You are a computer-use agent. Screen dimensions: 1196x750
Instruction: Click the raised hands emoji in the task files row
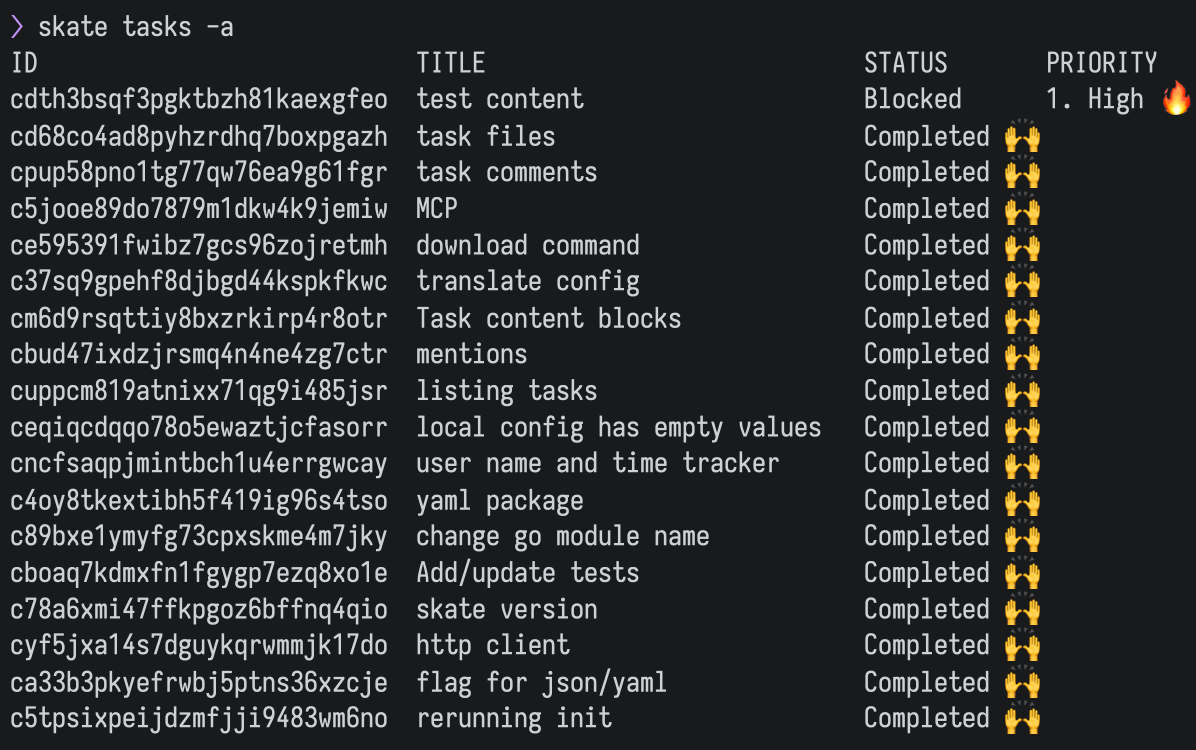(1022, 136)
